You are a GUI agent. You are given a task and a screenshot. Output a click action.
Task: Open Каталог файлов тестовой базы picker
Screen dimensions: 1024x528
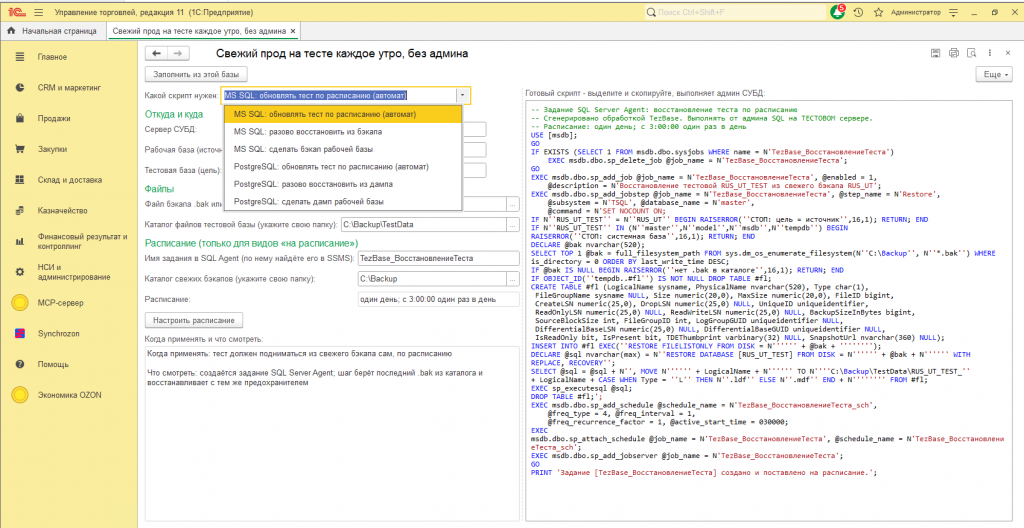click(512, 225)
